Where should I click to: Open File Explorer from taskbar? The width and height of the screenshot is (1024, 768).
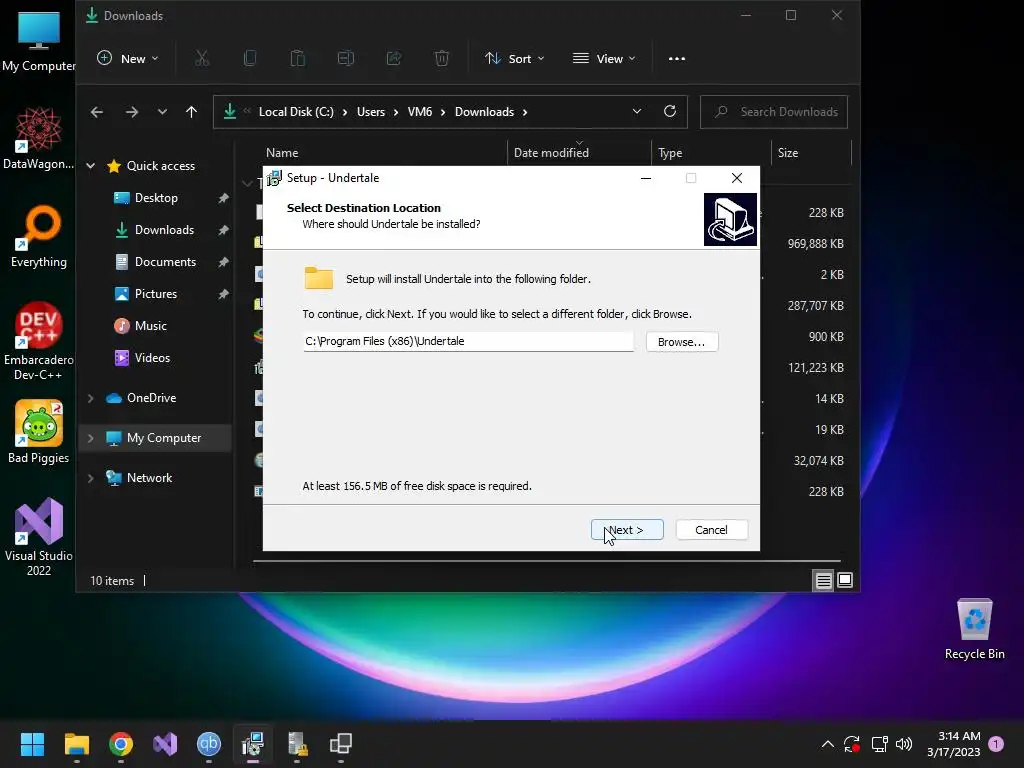[x=76, y=744]
